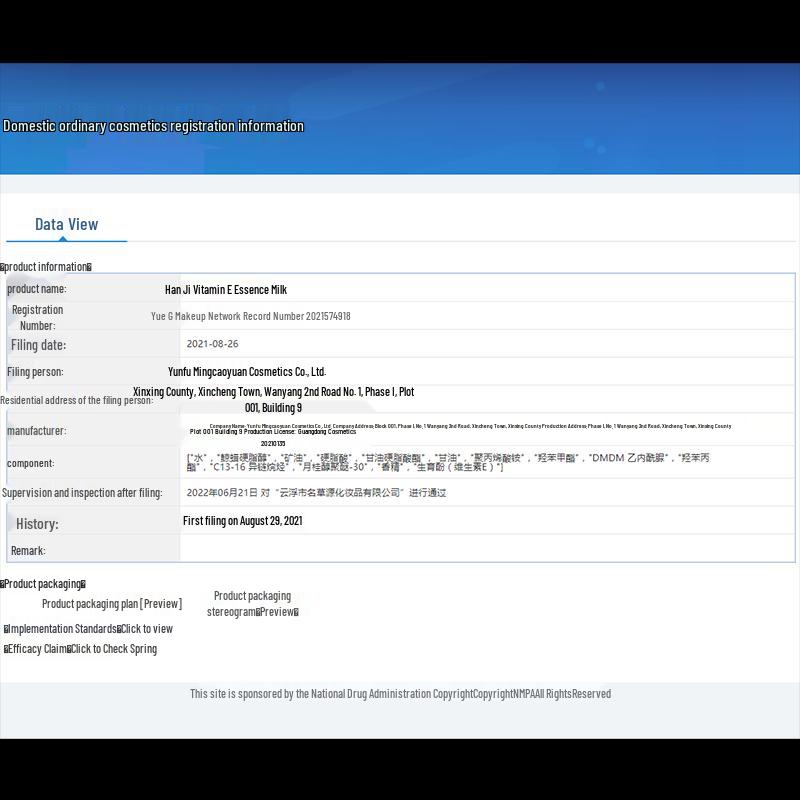Select the Xinxing County residential address text

tap(273, 399)
